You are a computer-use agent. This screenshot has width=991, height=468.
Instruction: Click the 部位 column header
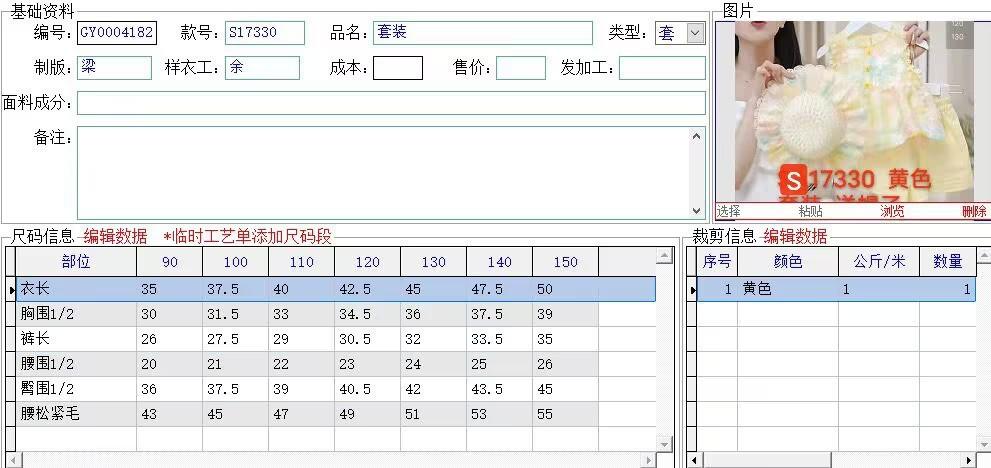tap(76, 262)
